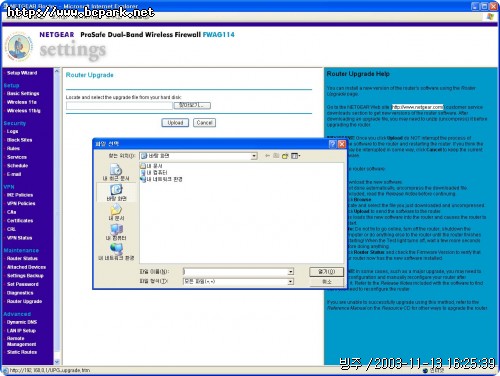Viewport: 500px width, 376px height.
Task: Open Attached Devices page
Action: point(26,267)
